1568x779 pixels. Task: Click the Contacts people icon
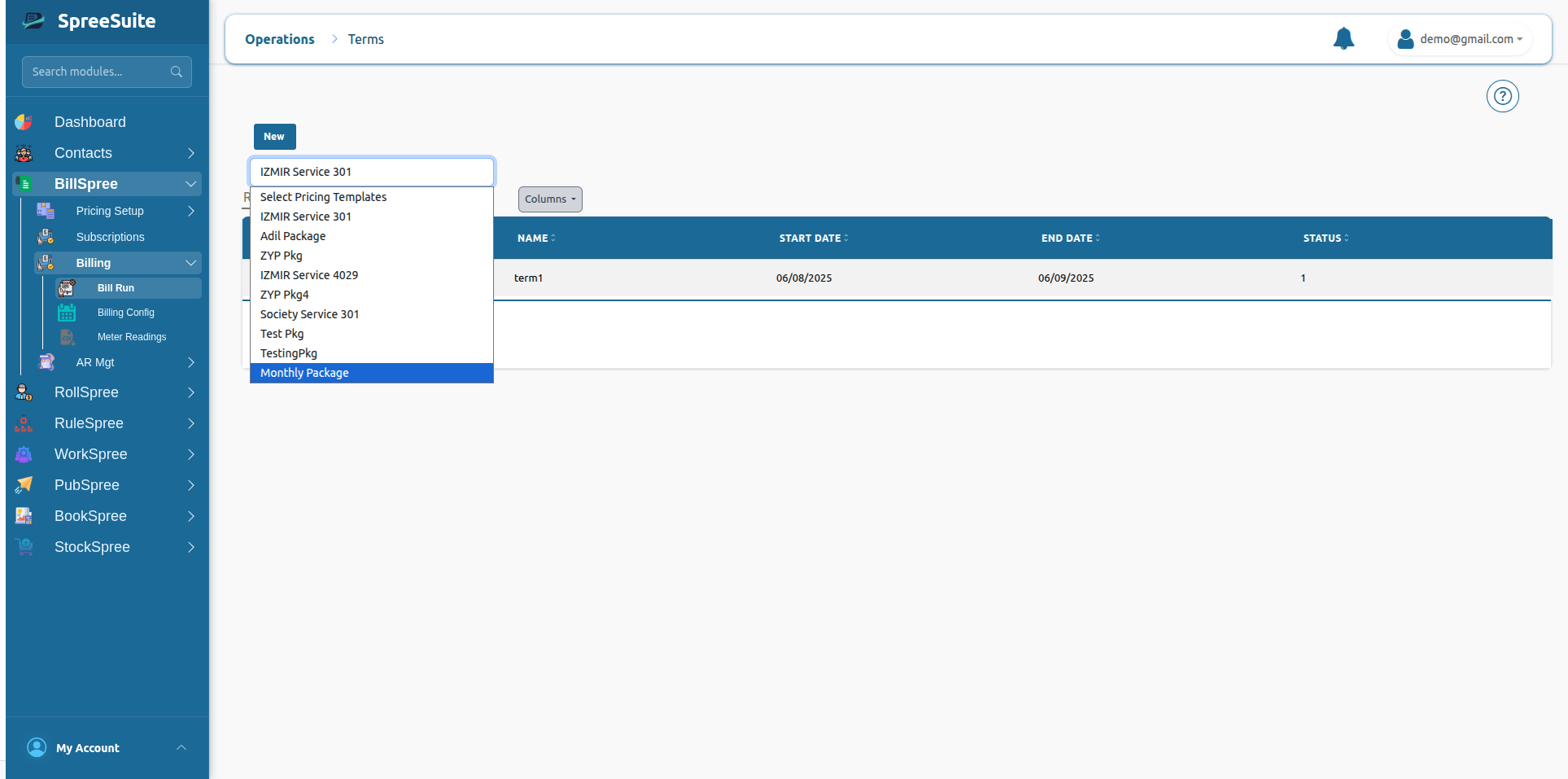coord(24,153)
